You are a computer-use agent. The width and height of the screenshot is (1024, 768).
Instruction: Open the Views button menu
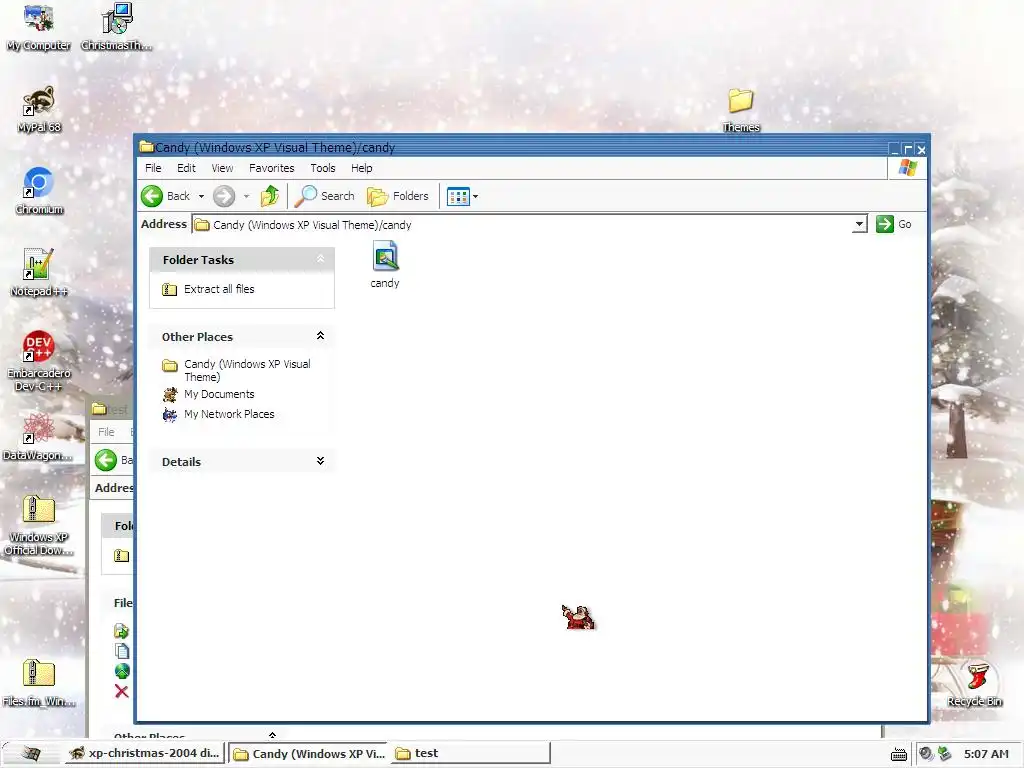(x=462, y=196)
